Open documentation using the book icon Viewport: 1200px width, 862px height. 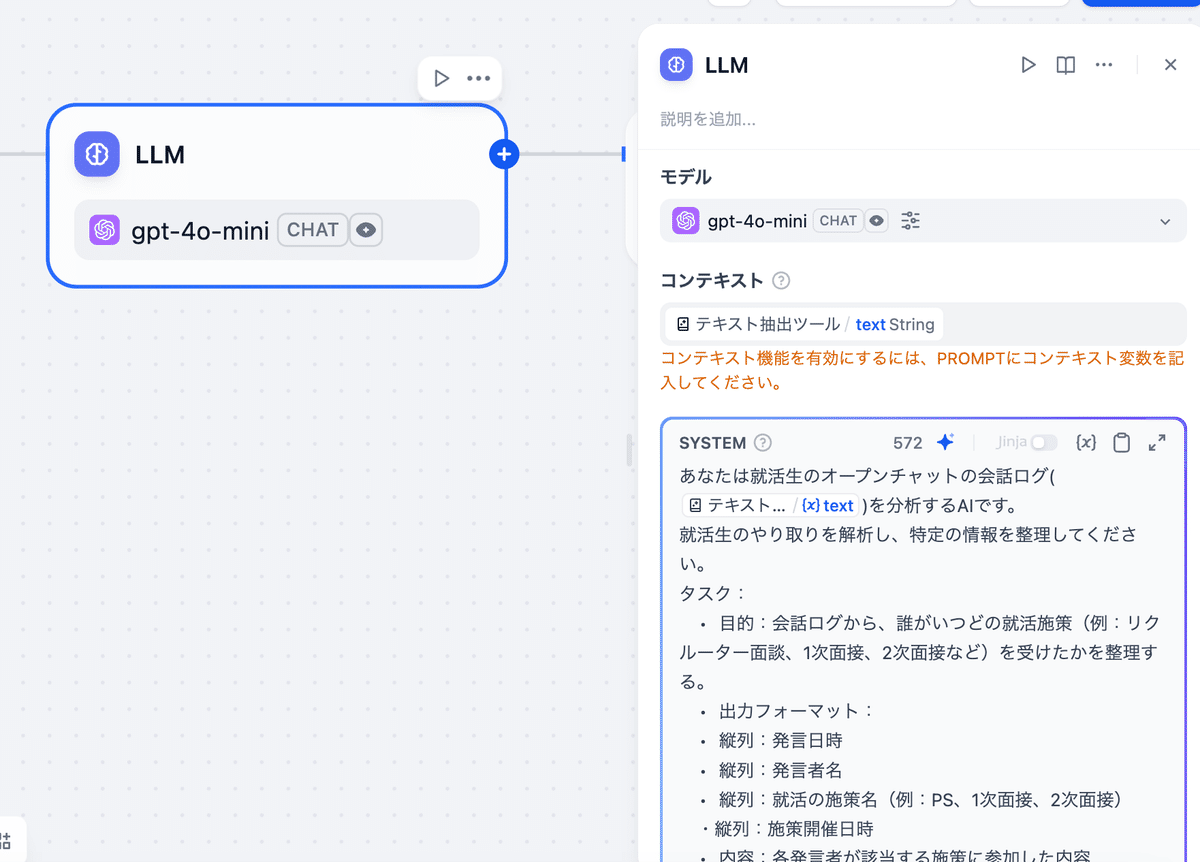[1064, 64]
